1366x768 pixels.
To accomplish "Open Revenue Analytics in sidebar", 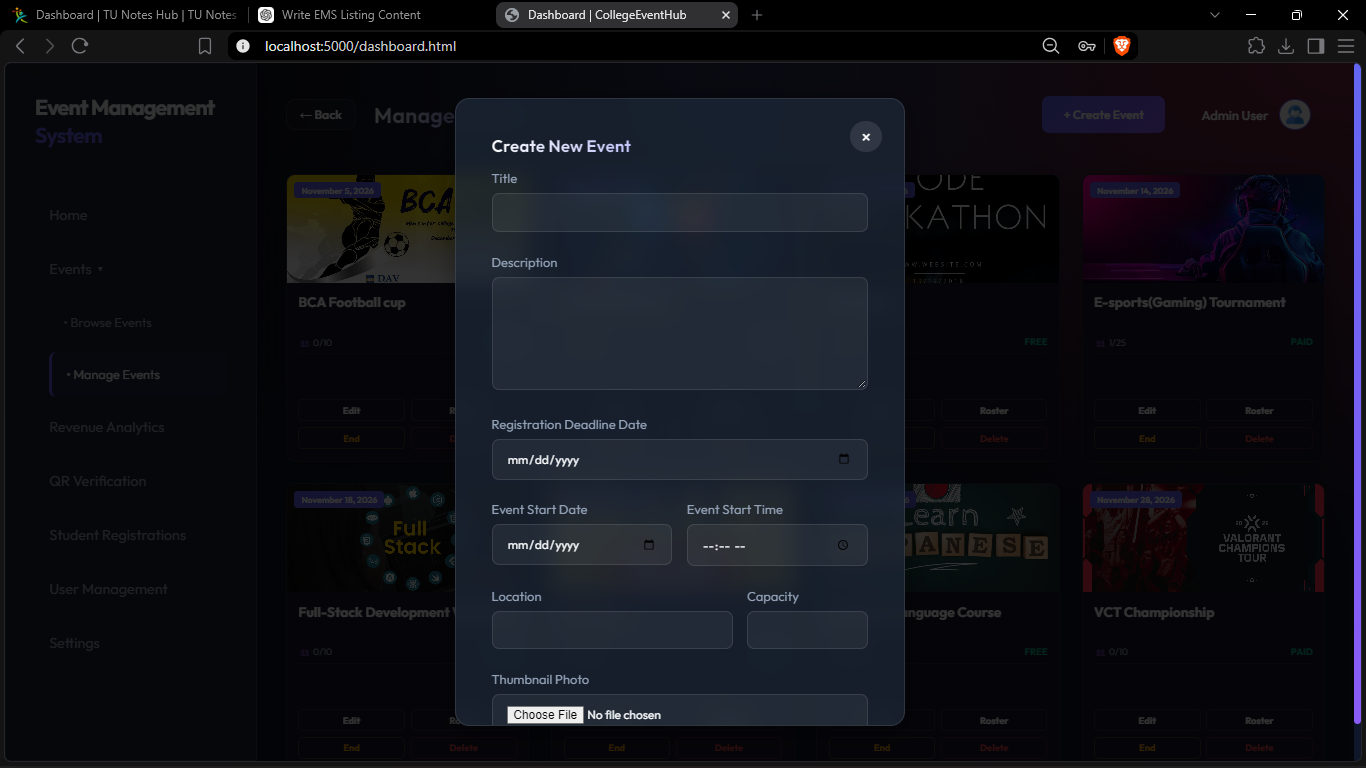I will pyautogui.click(x=107, y=427).
